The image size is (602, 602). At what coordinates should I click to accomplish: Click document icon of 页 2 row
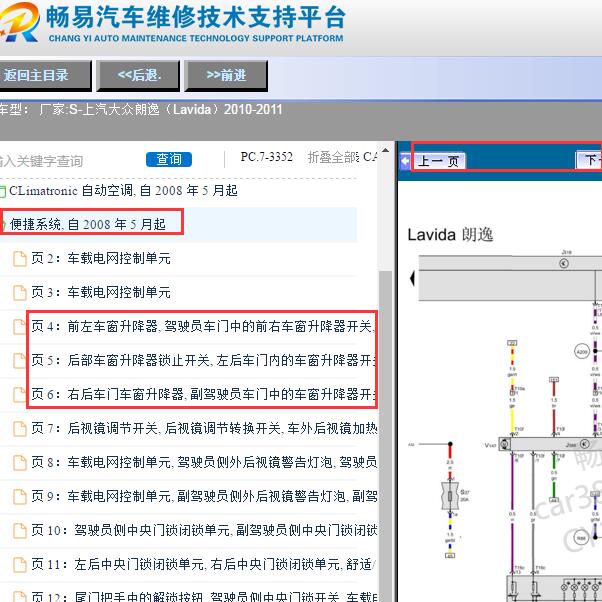click(x=20, y=259)
